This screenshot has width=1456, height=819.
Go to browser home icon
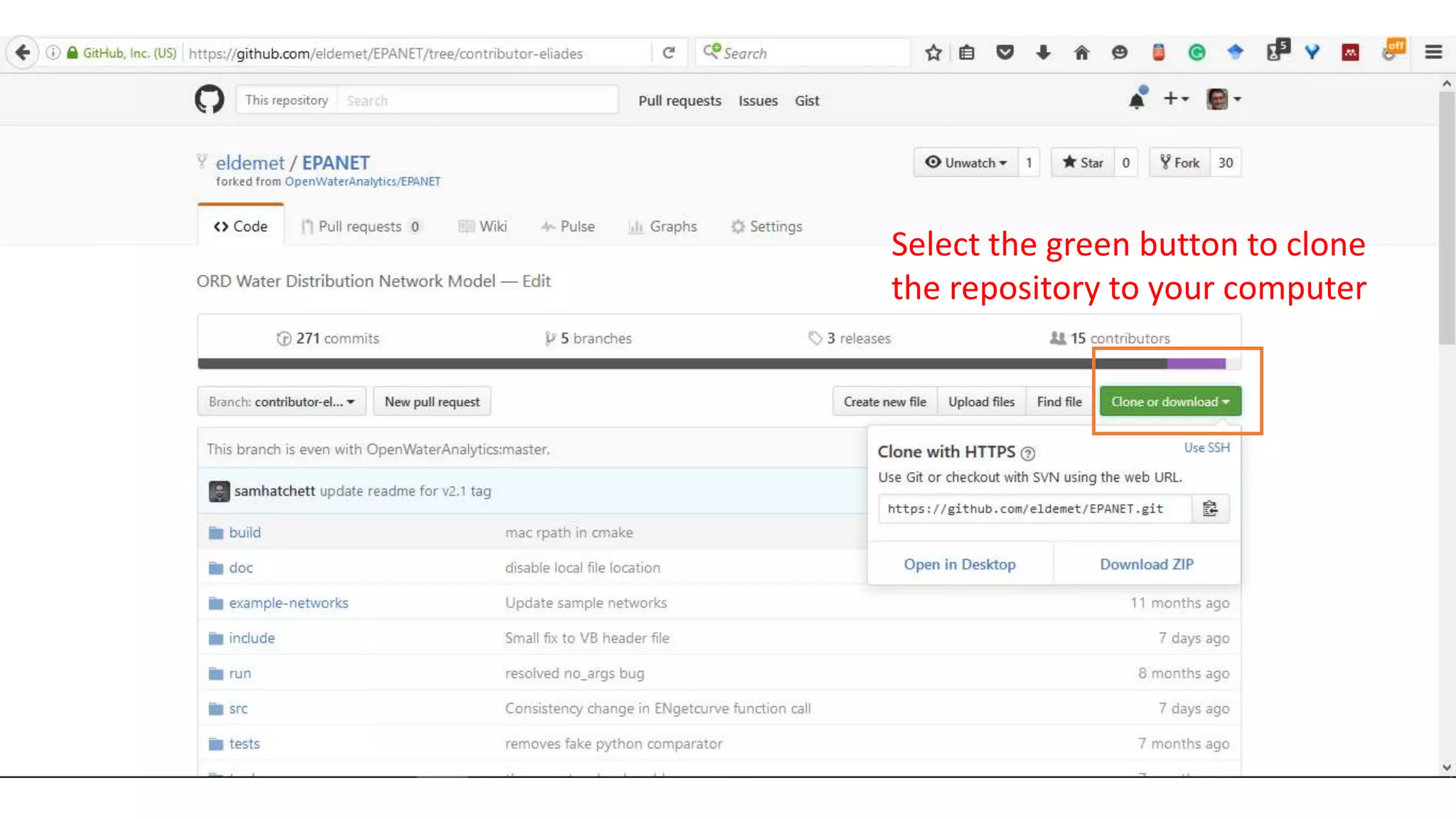pyautogui.click(x=1081, y=53)
